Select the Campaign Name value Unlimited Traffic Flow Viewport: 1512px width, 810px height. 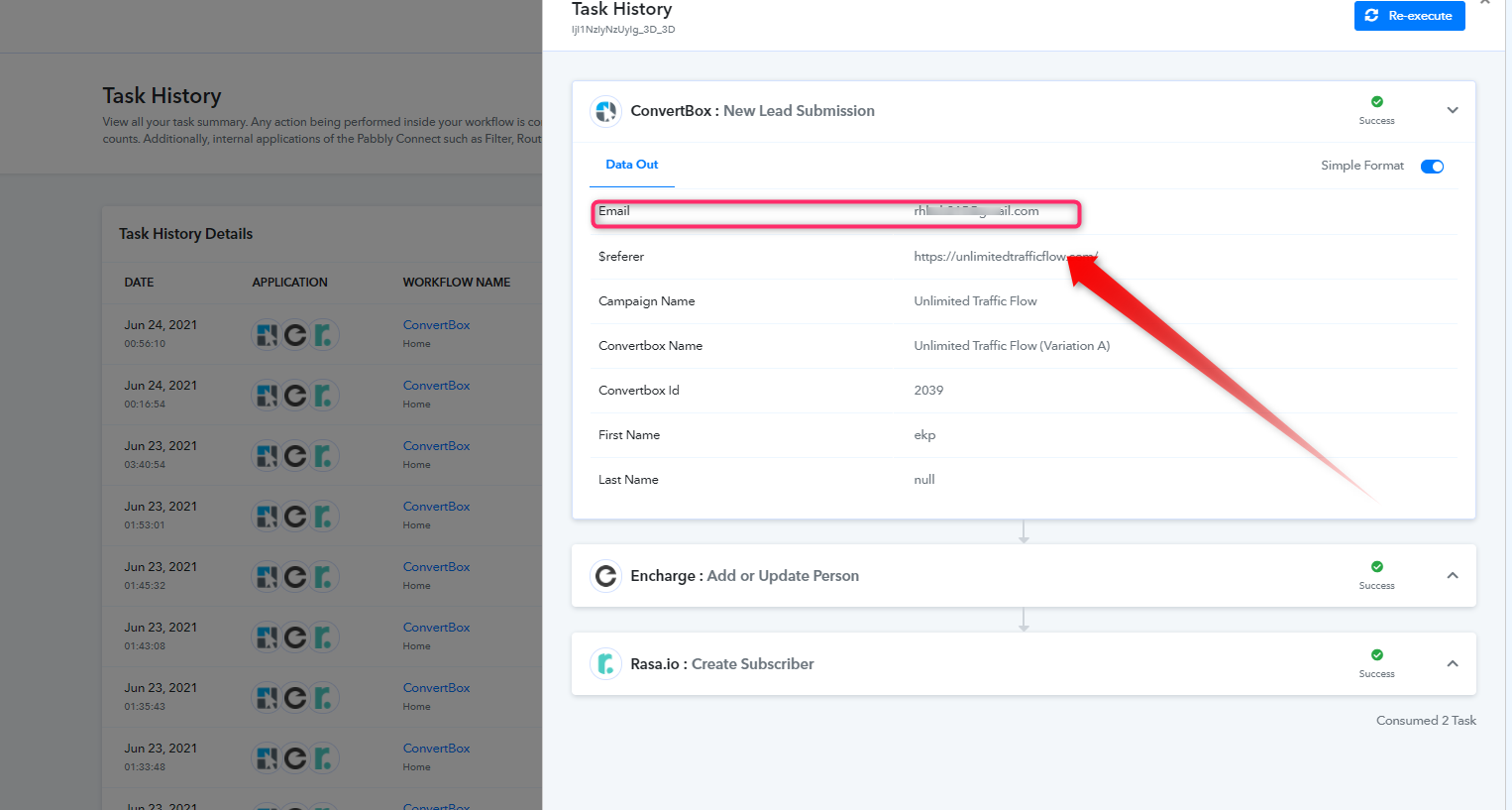click(976, 301)
